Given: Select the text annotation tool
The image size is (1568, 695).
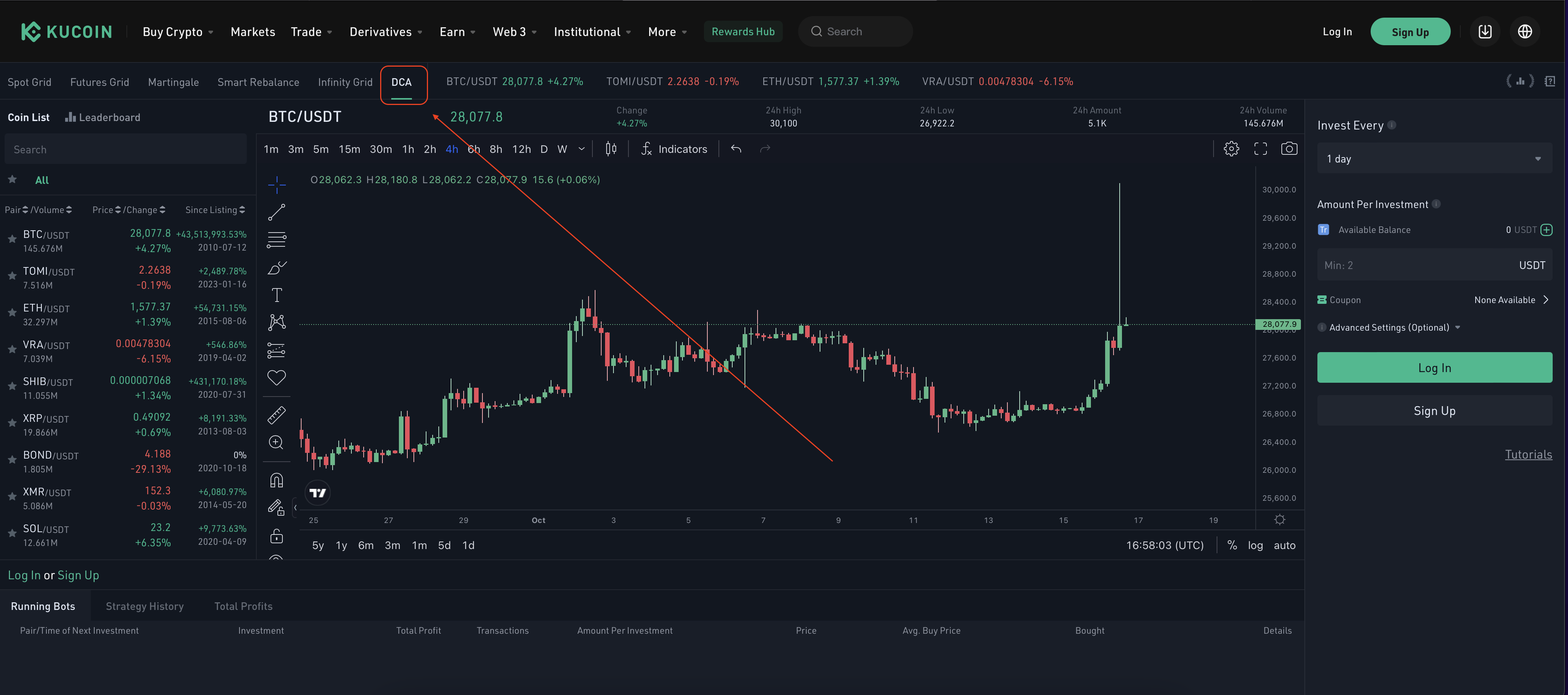Looking at the screenshot, I should point(276,295).
